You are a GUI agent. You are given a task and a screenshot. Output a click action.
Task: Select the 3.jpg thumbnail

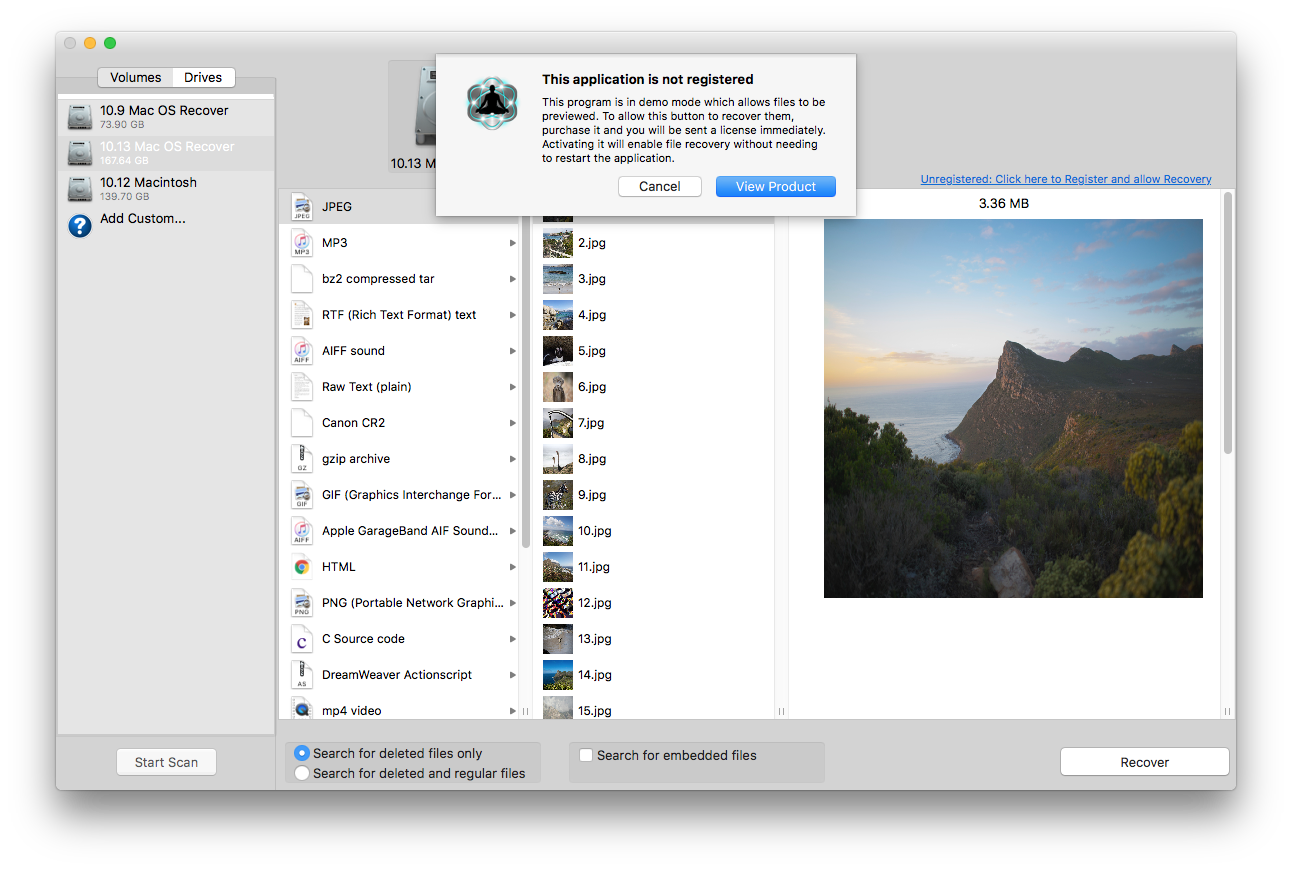pos(558,279)
